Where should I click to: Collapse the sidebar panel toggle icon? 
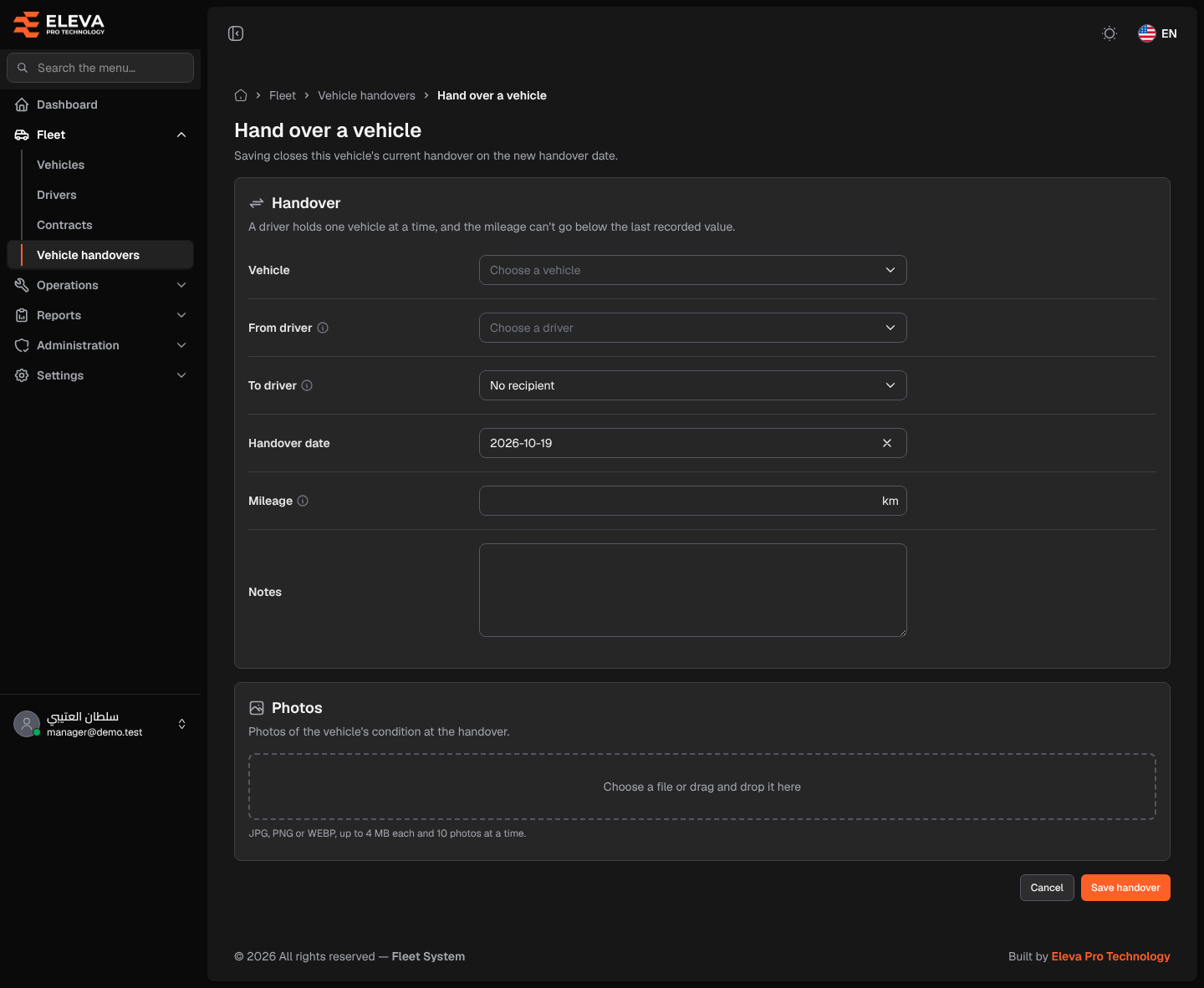tap(236, 33)
